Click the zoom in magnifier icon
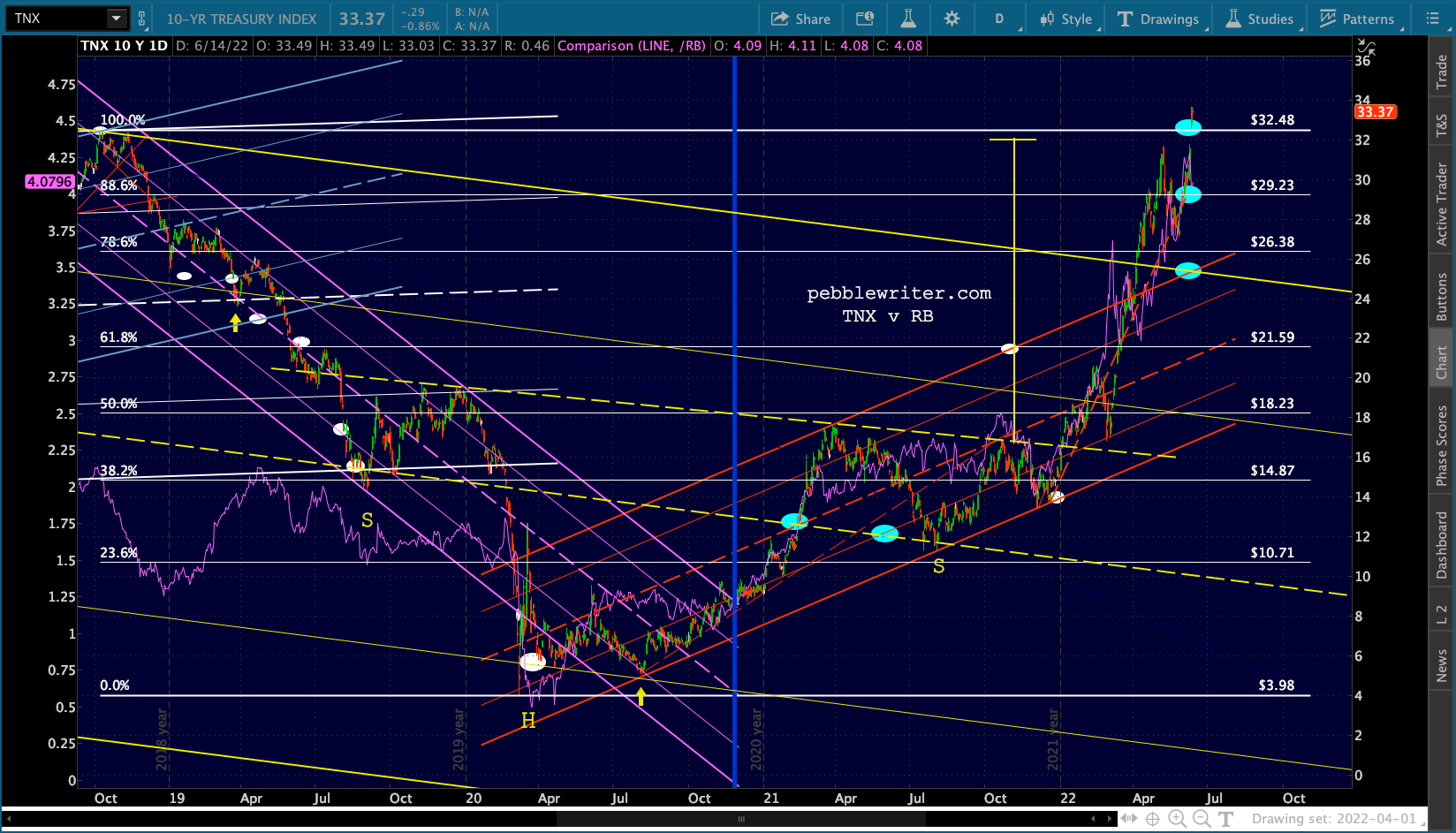The height and width of the screenshot is (833, 1456). [x=1177, y=819]
